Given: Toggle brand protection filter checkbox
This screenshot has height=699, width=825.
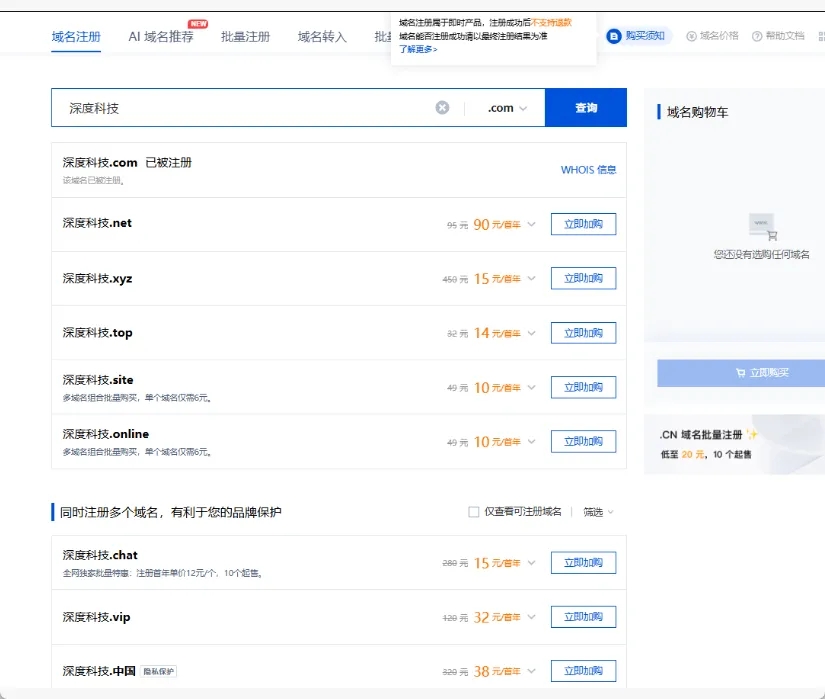Looking at the screenshot, I should point(474,511).
